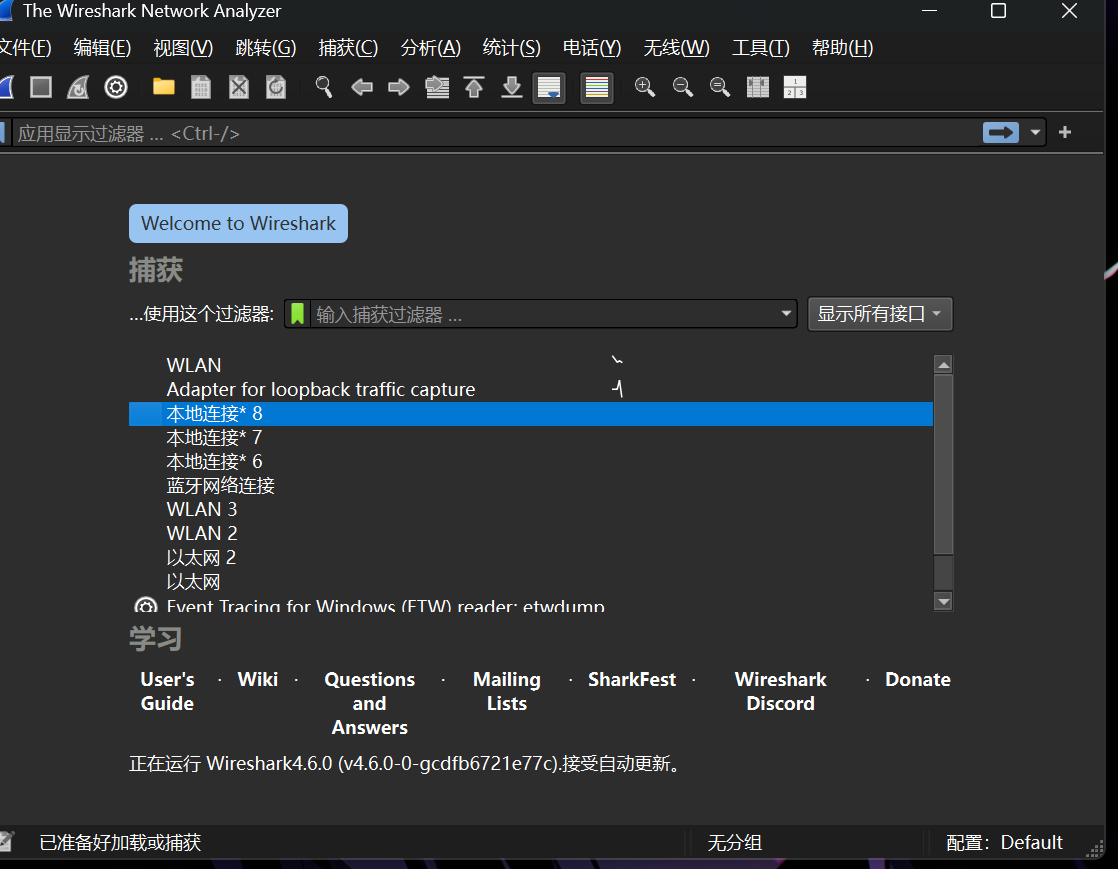
Task: Open the 帮助(H) menu
Action: [x=842, y=48]
